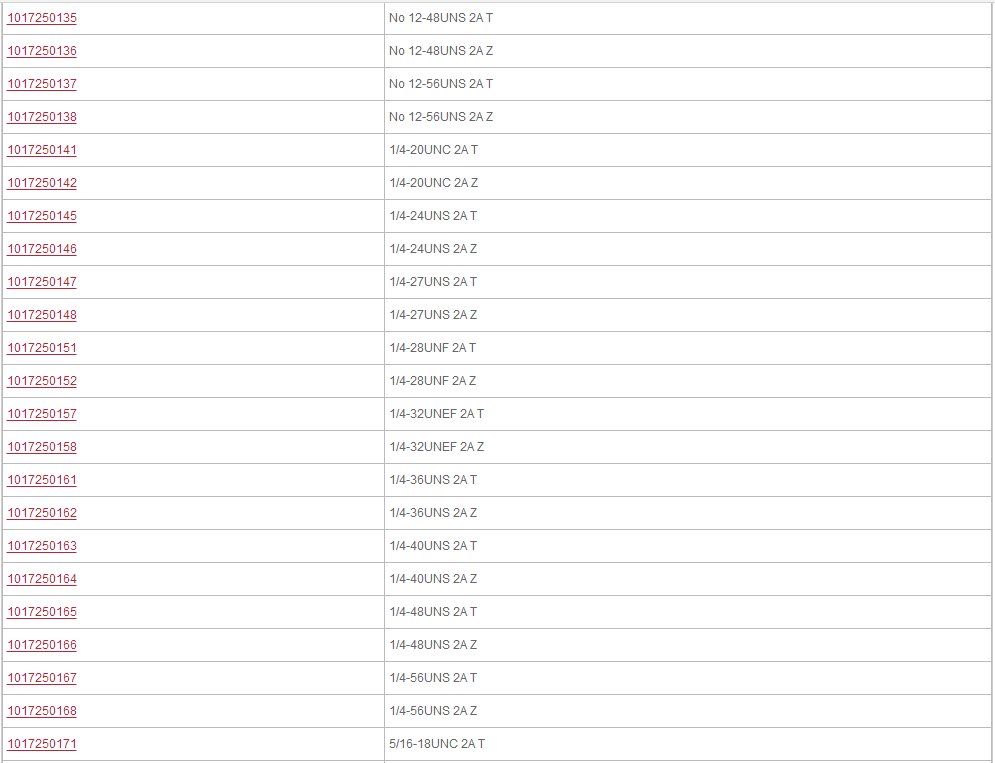Open link 1017250168 for 1/4-56UNS 2A Z
Image resolution: width=995 pixels, height=763 pixels.
(42, 711)
